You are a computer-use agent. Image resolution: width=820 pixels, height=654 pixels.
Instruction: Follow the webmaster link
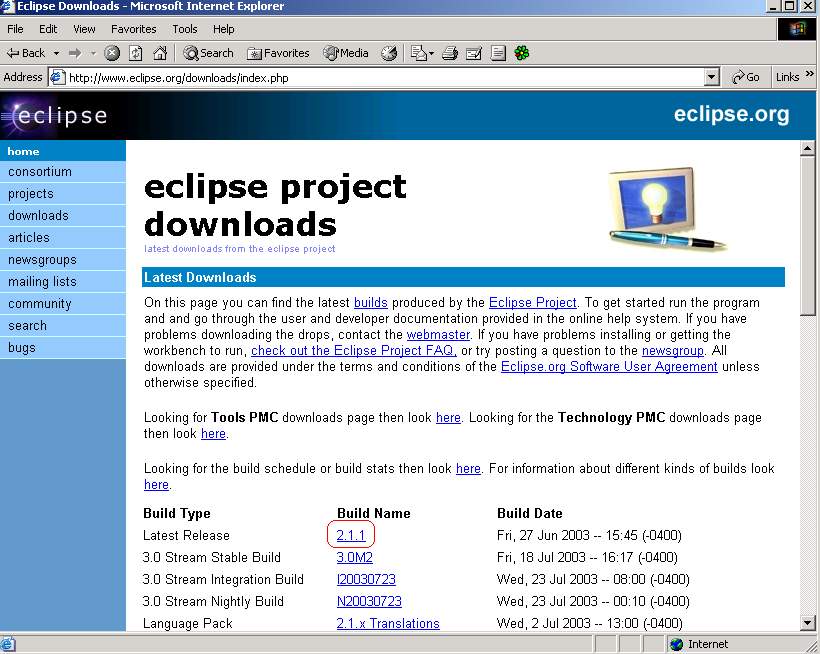438,335
